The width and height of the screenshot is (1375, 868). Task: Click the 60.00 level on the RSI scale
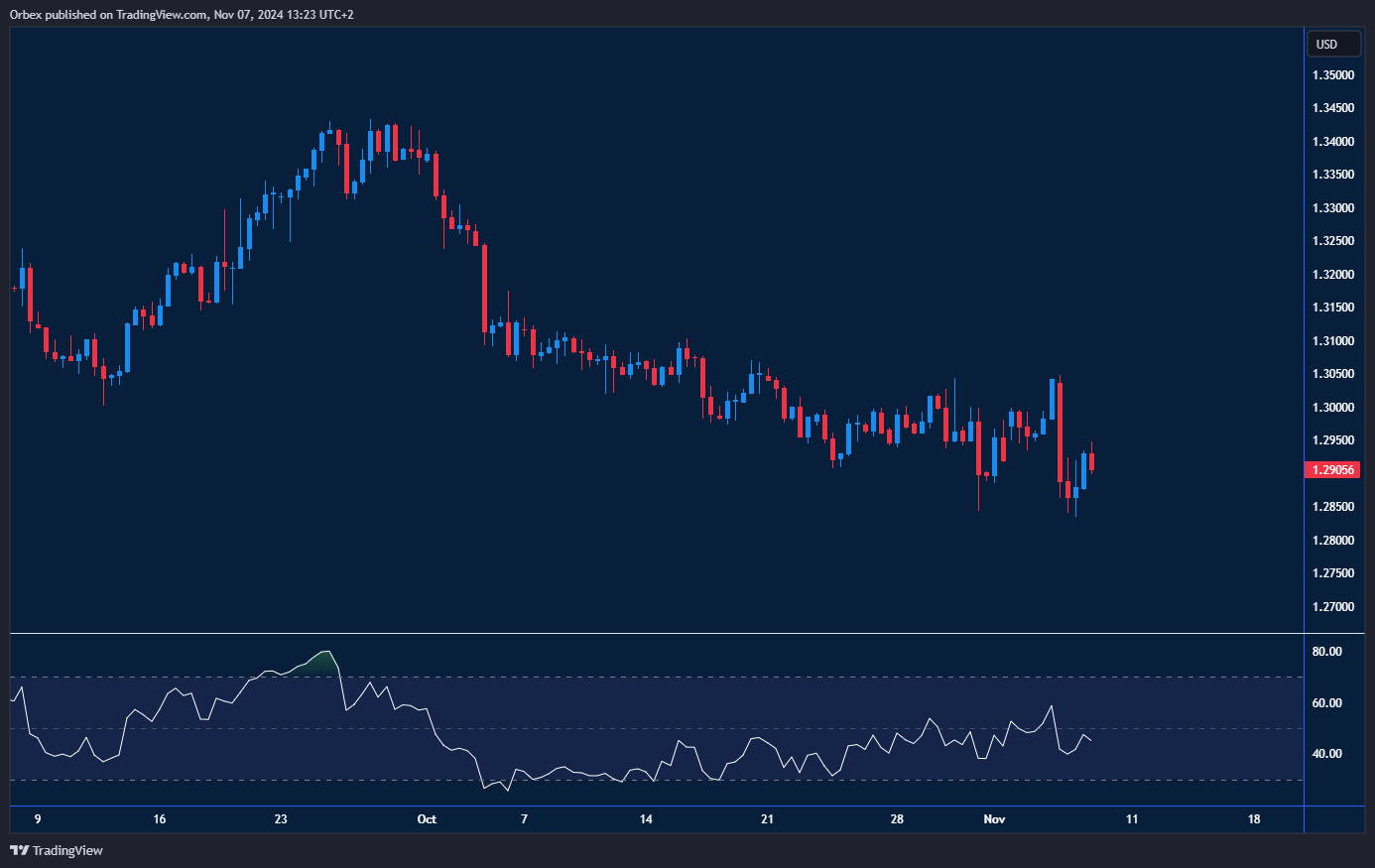click(1326, 703)
